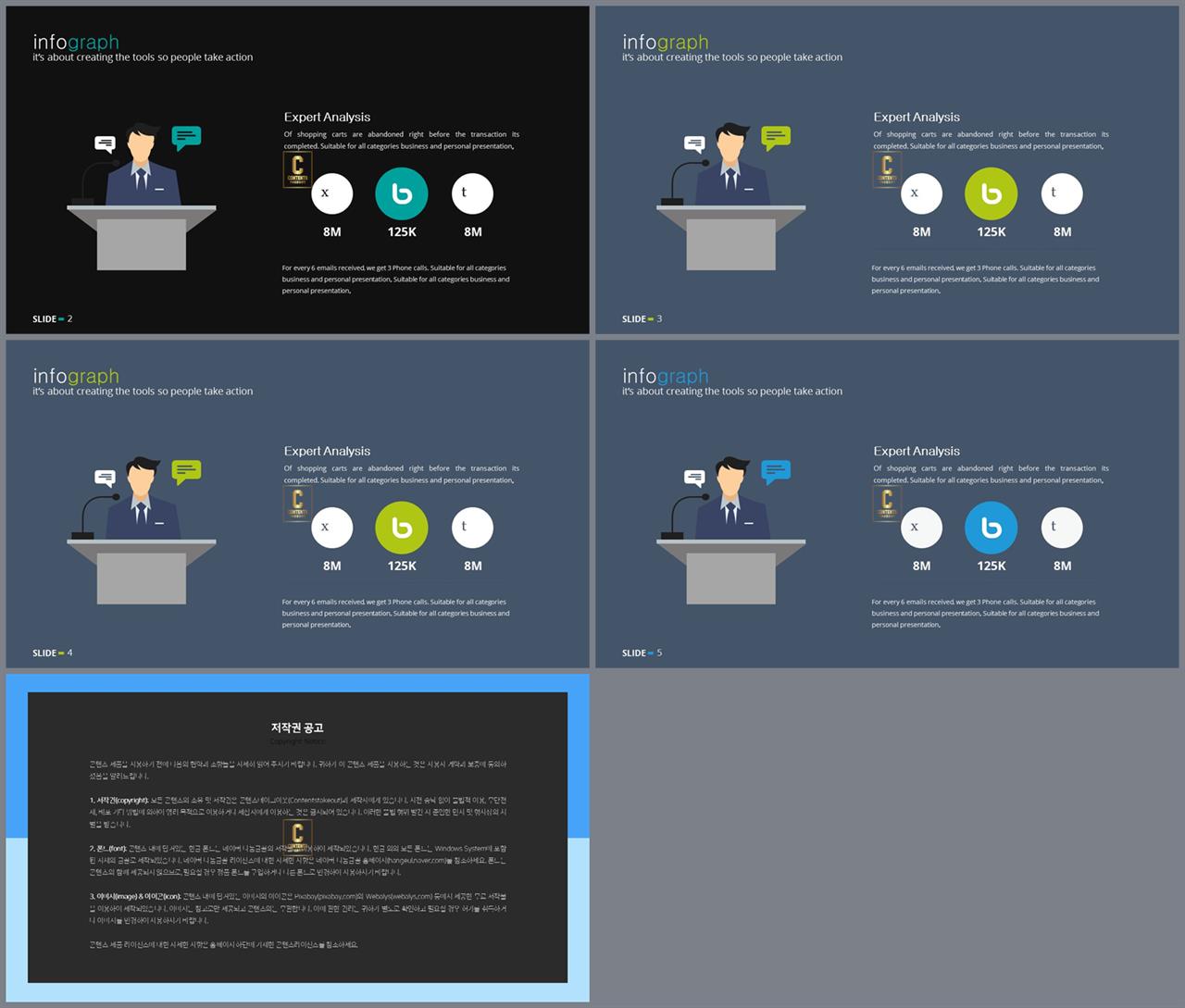Viewport: 1185px width, 1008px height.
Task: Click the white chat bubble on slide 2
Action: (x=106, y=143)
